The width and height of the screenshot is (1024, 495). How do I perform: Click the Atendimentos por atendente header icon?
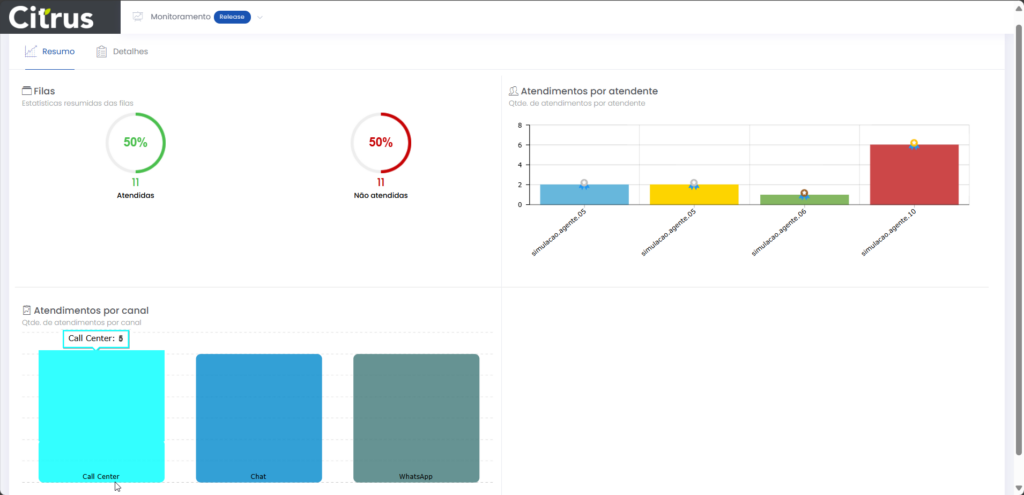(513, 91)
